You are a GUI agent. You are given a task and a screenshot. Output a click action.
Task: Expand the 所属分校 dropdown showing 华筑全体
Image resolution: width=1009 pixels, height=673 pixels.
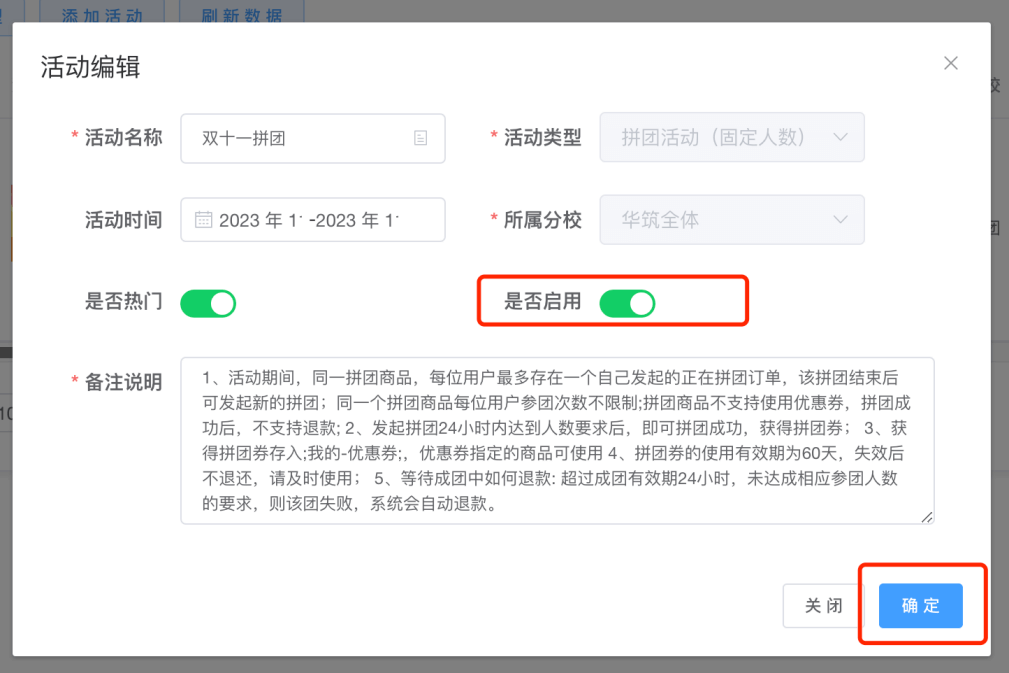pyautogui.click(x=732, y=220)
